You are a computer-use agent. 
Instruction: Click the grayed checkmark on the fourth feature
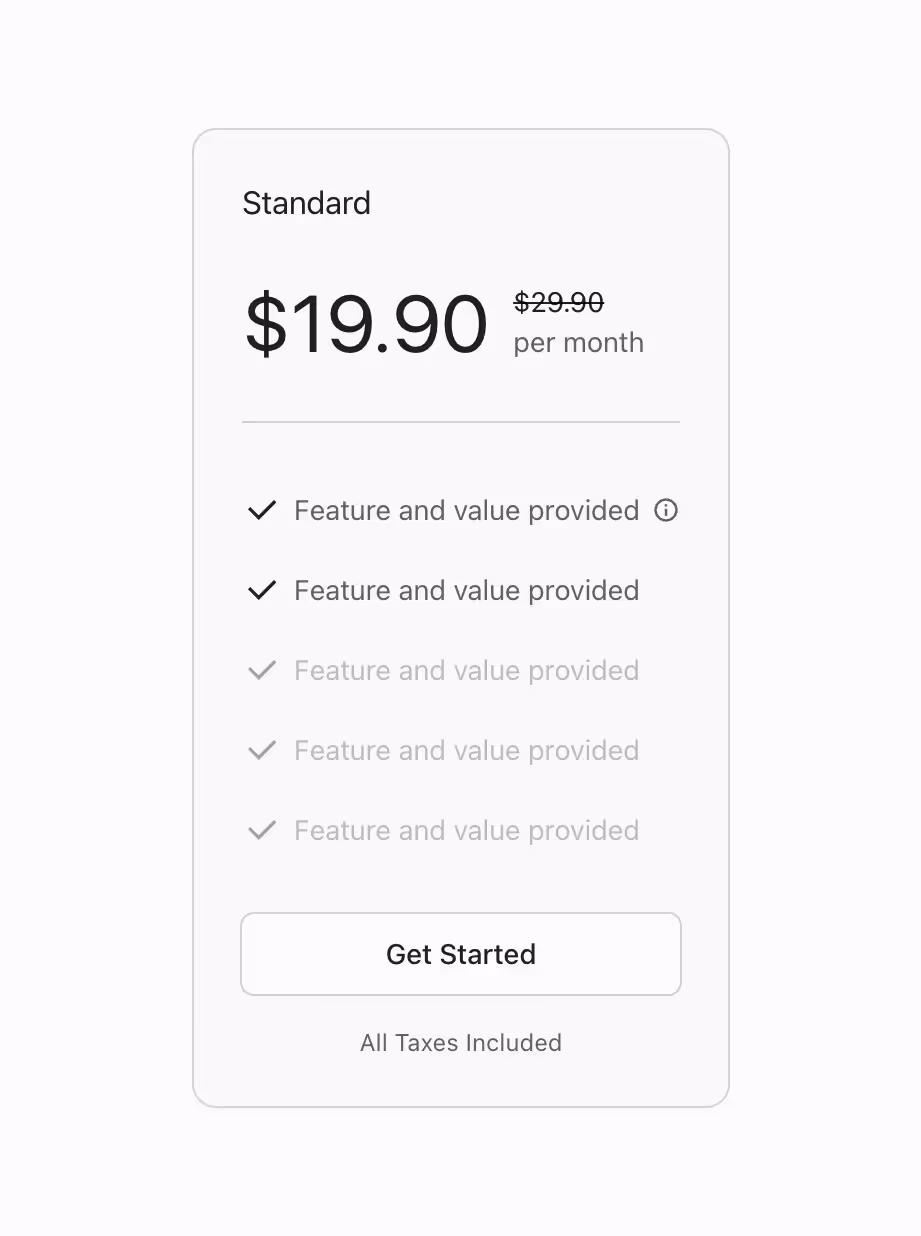[x=261, y=750]
